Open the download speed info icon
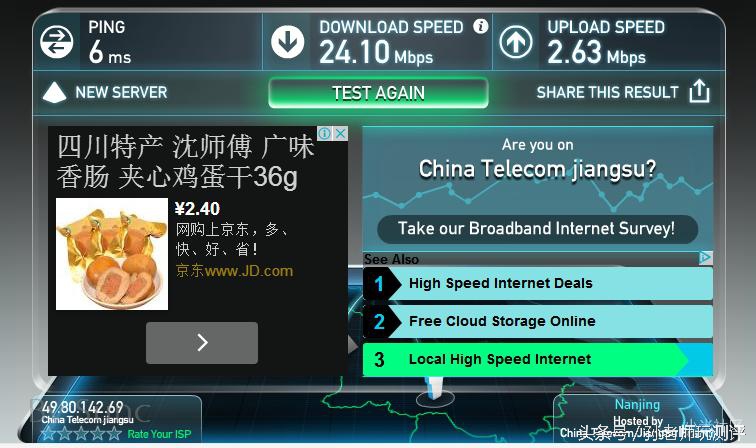756x448 pixels. pyautogui.click(x=480, y=26)
